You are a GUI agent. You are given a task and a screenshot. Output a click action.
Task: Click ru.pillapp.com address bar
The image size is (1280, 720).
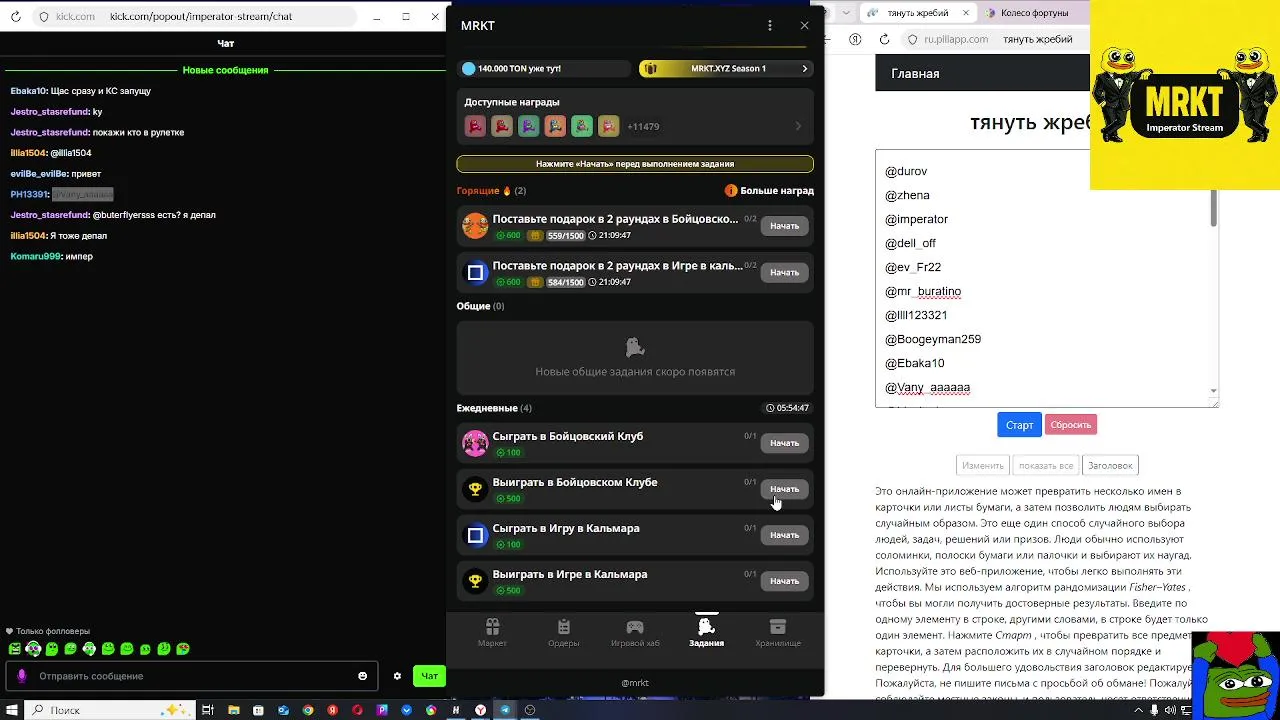(x=997, y=39)
